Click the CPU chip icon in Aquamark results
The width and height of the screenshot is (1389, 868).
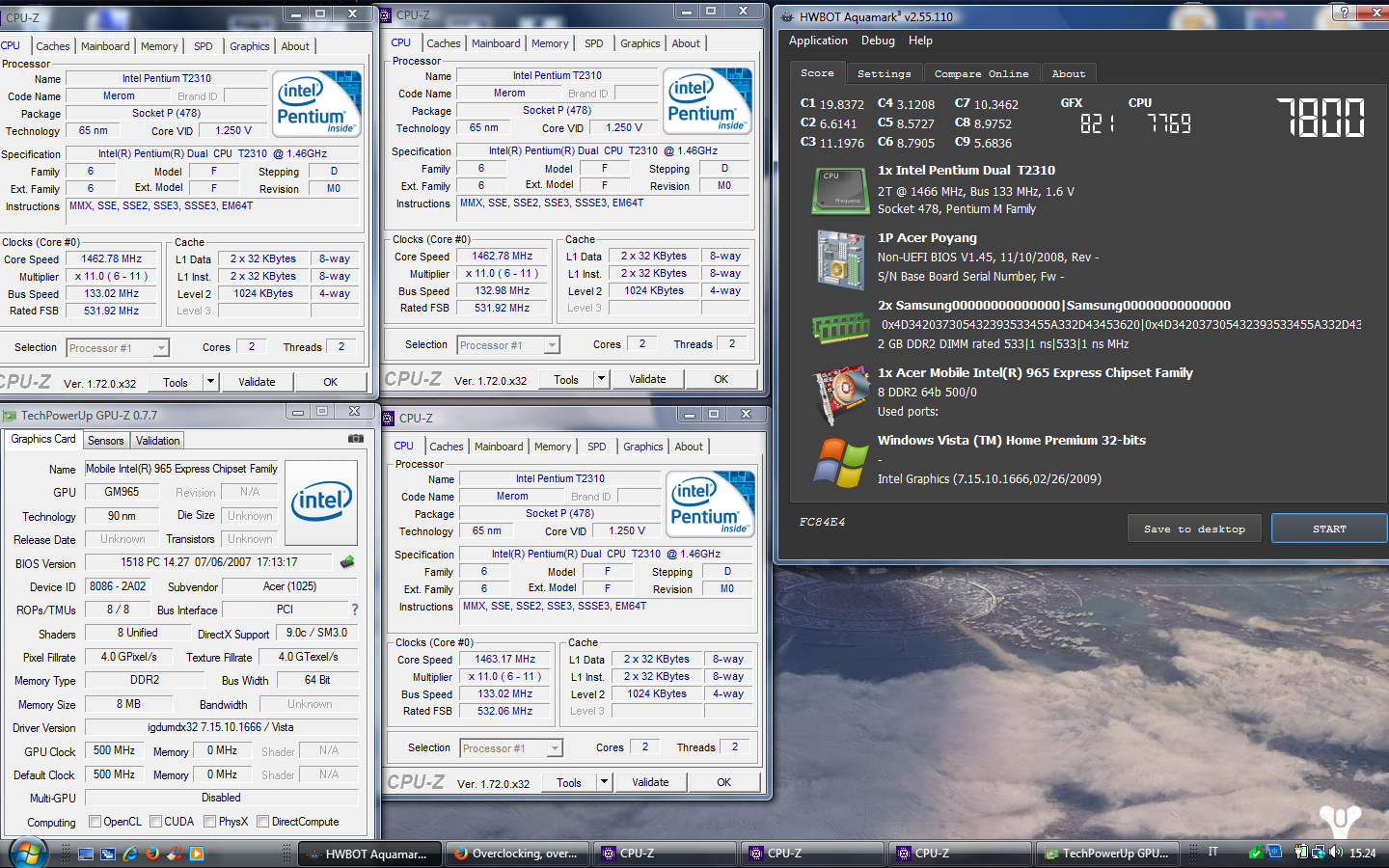(x=841, y=191)
